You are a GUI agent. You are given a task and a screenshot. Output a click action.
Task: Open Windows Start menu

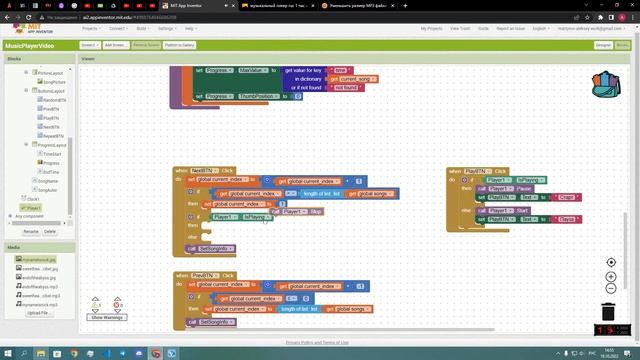[8, 353]
